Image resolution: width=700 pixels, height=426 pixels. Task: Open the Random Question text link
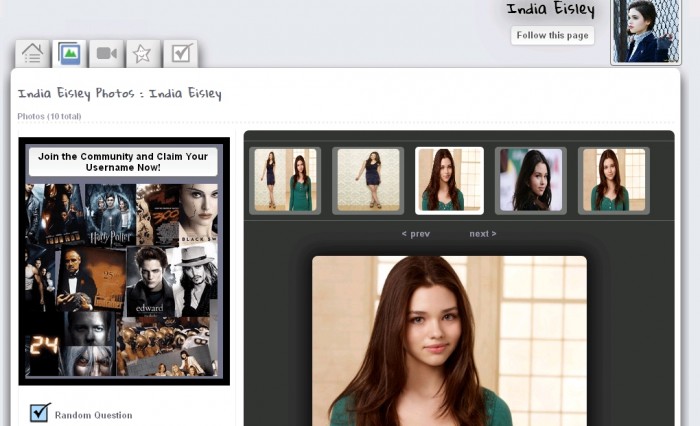(93, 415)
